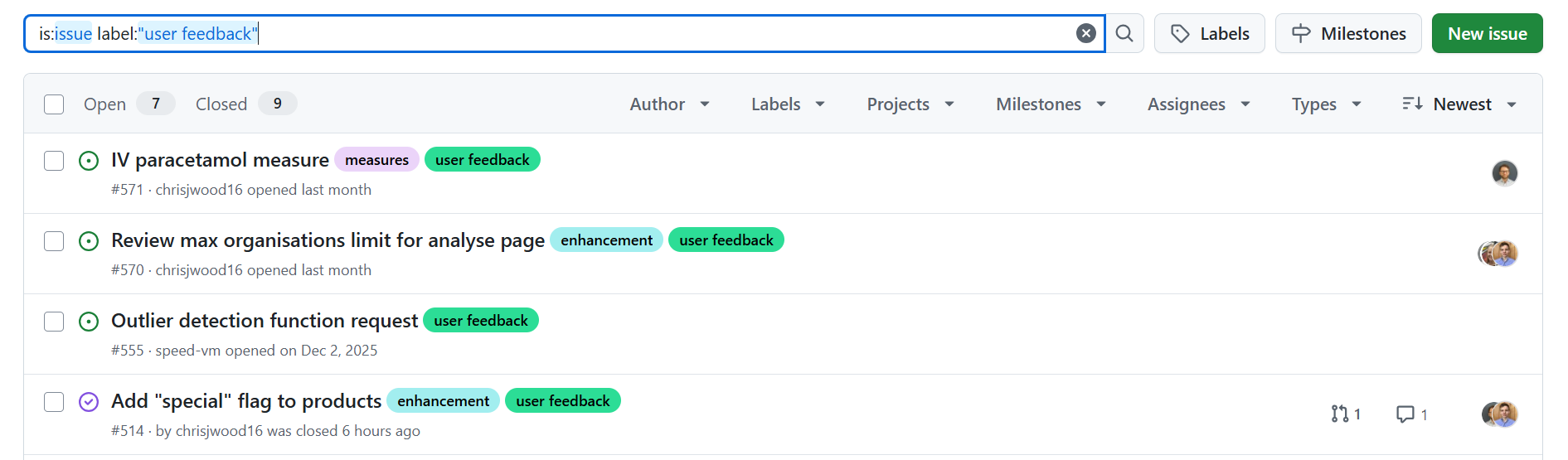Screen dimensions: 1568x460
Task: Open issue Outlier detection function request
Action: [x=265, y=321]
